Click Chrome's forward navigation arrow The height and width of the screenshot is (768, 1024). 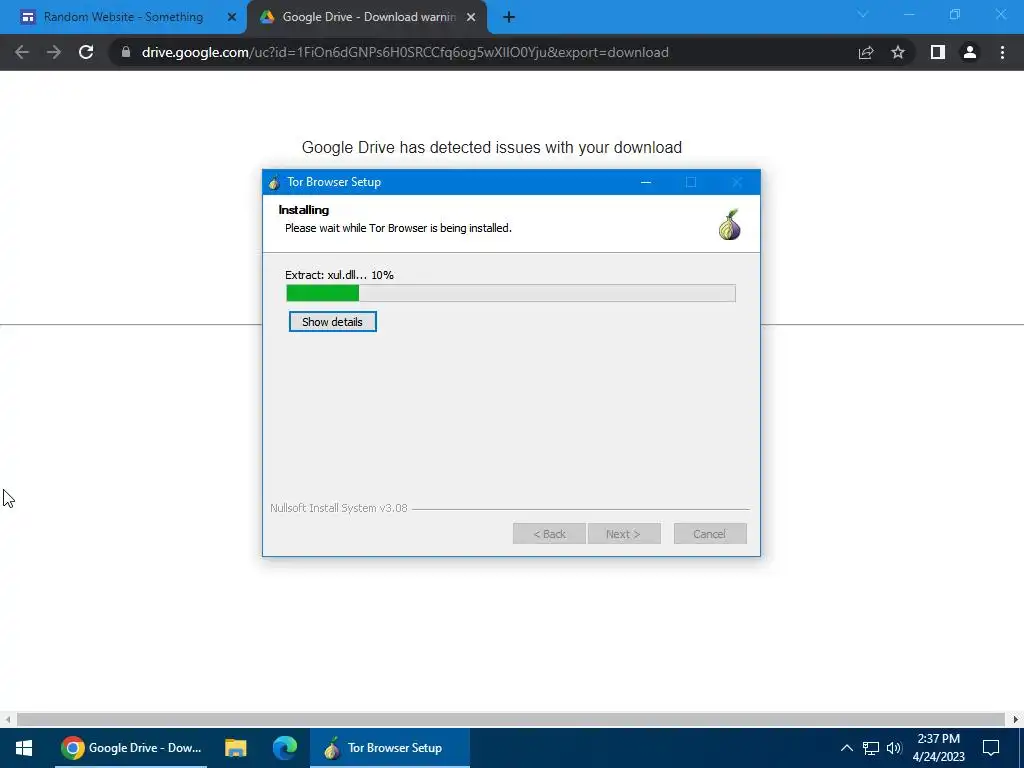(x=54, y=52)
